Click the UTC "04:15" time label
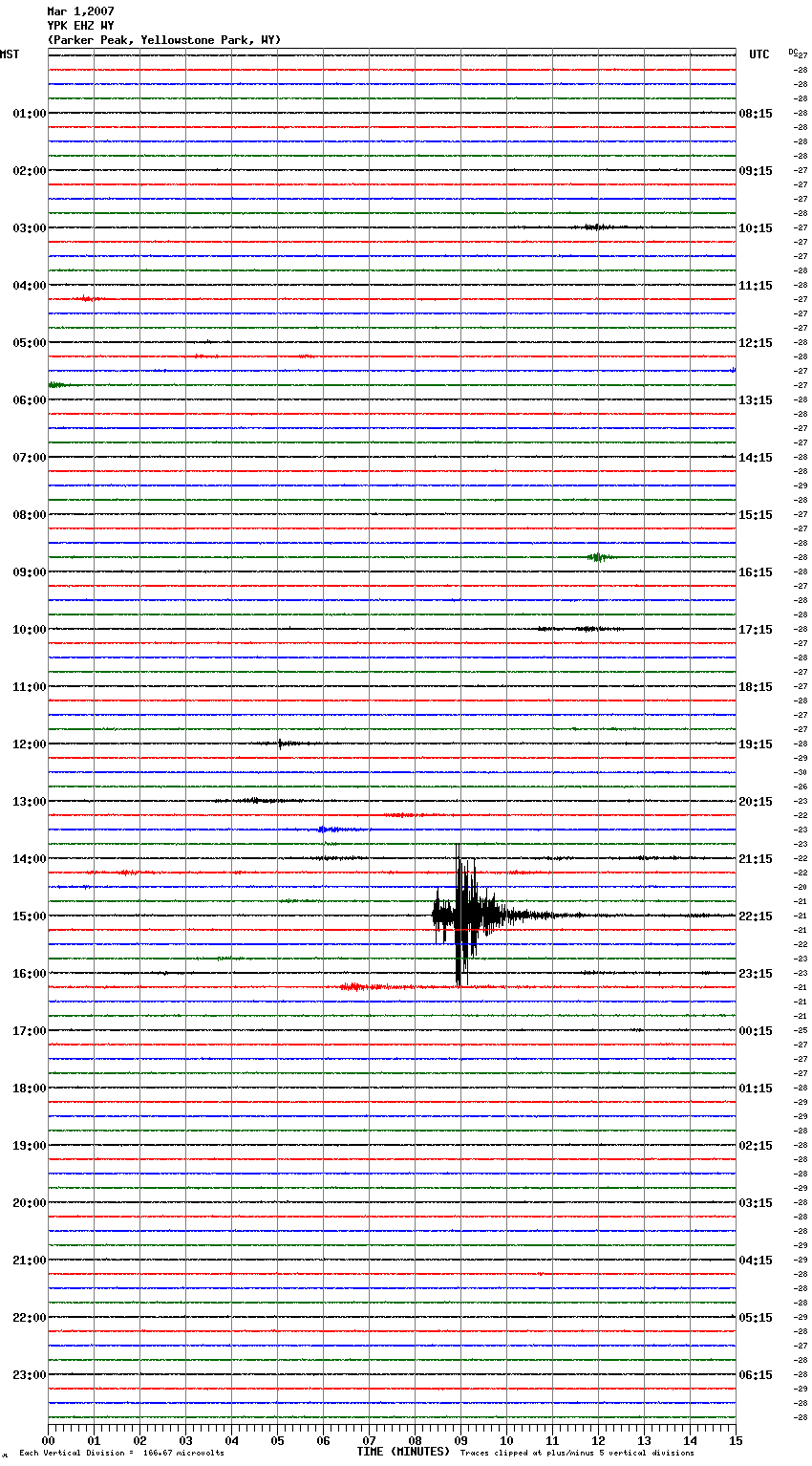812x1466 pixels. pyautogui.click(x=756, y=1261)
